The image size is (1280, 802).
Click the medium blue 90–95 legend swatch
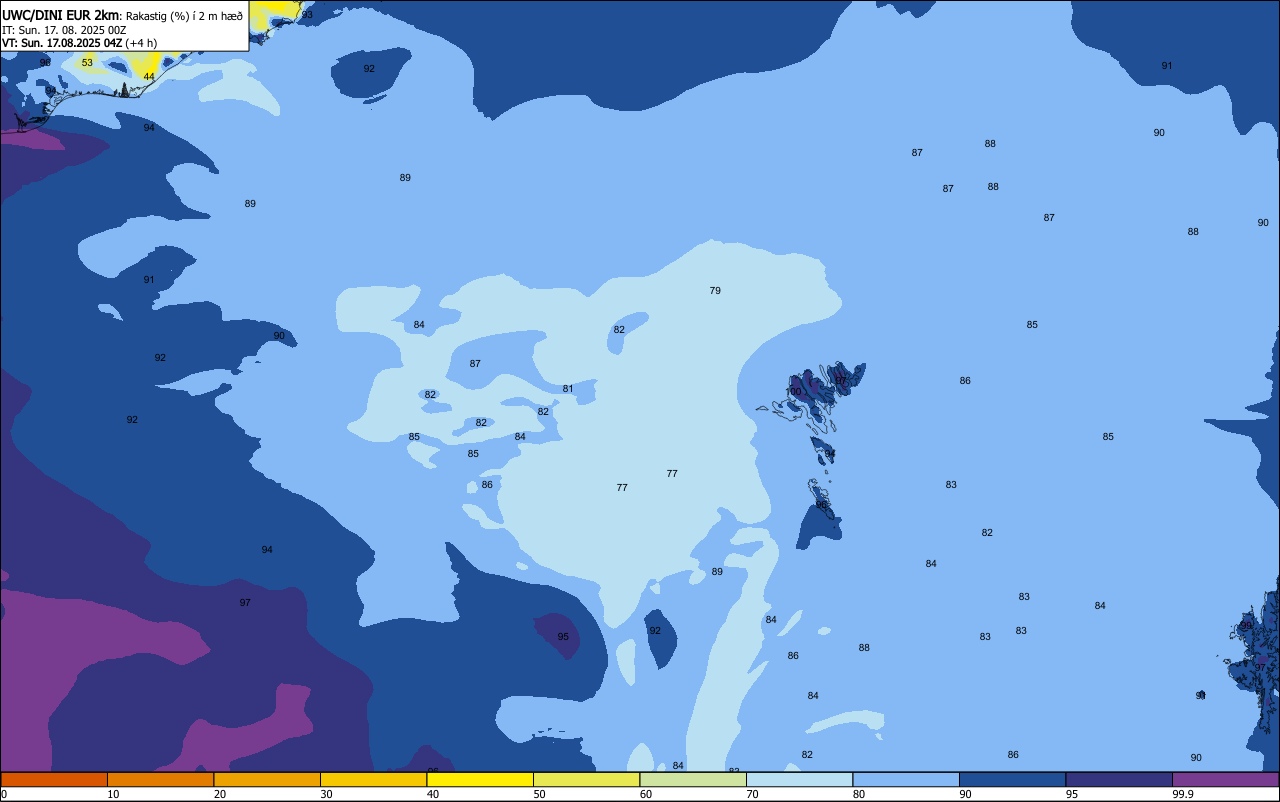pyautogui.click(x=1012, y=779)
